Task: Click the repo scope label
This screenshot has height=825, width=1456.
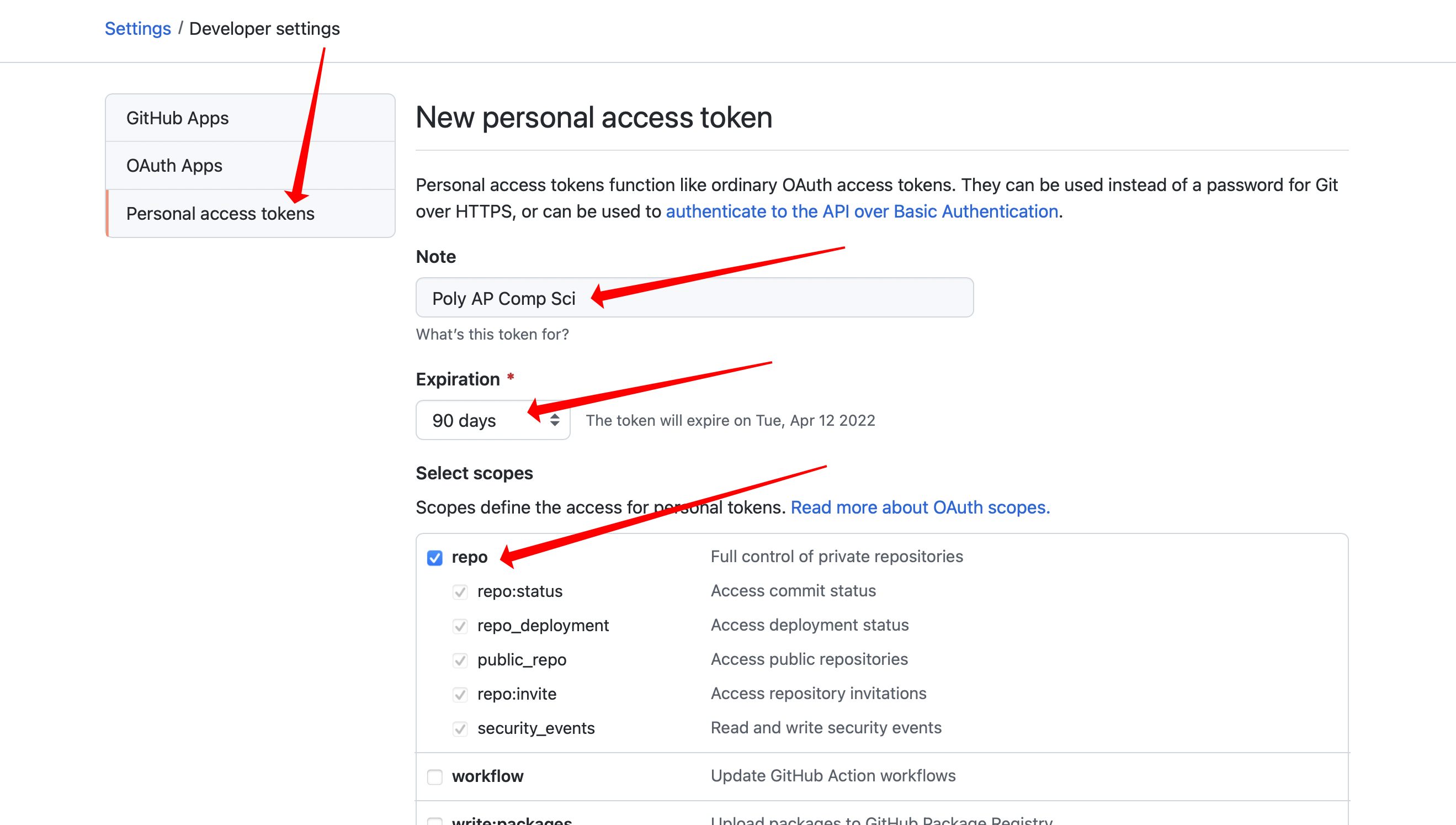Action: click(x=470, y=558)
